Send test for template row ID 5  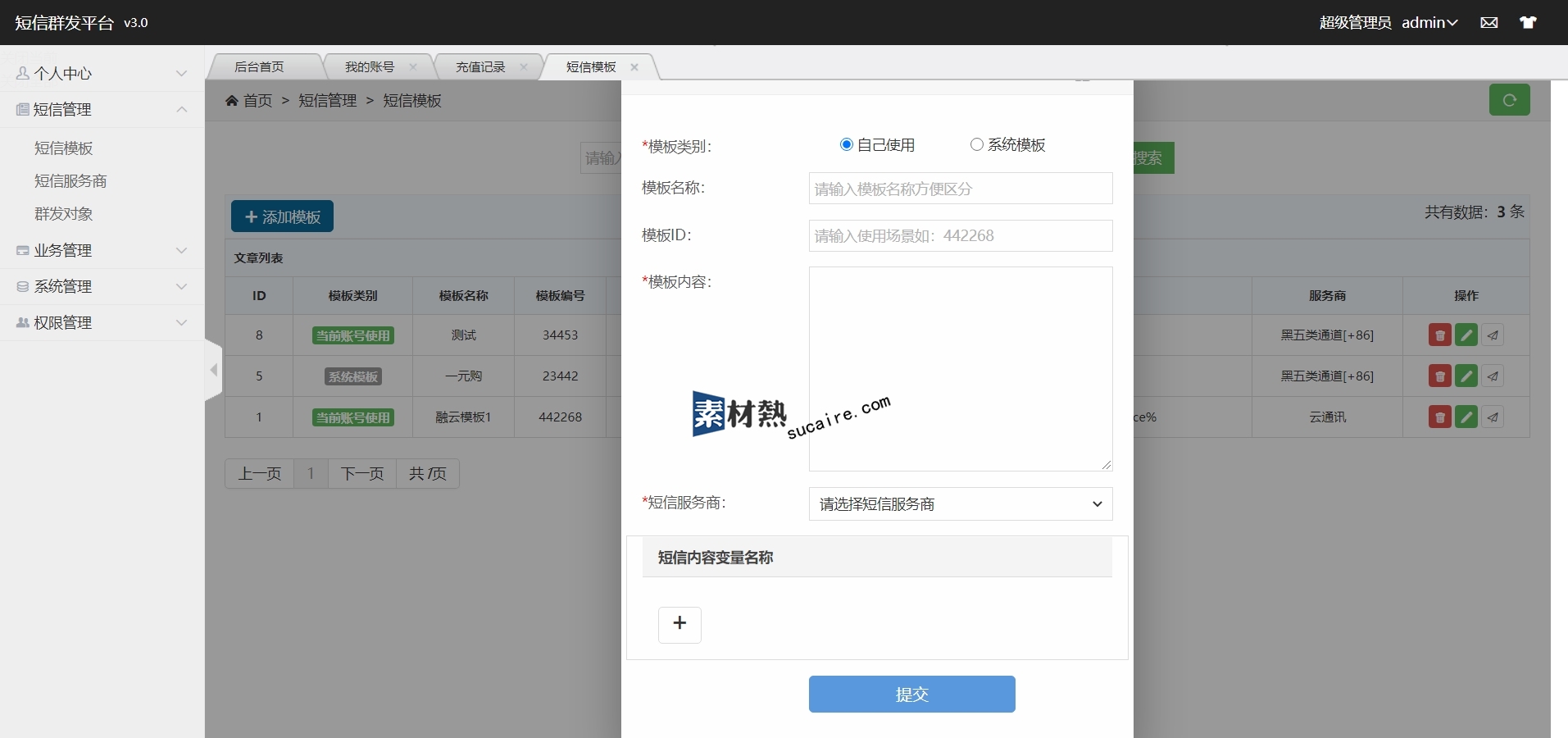1493,376
